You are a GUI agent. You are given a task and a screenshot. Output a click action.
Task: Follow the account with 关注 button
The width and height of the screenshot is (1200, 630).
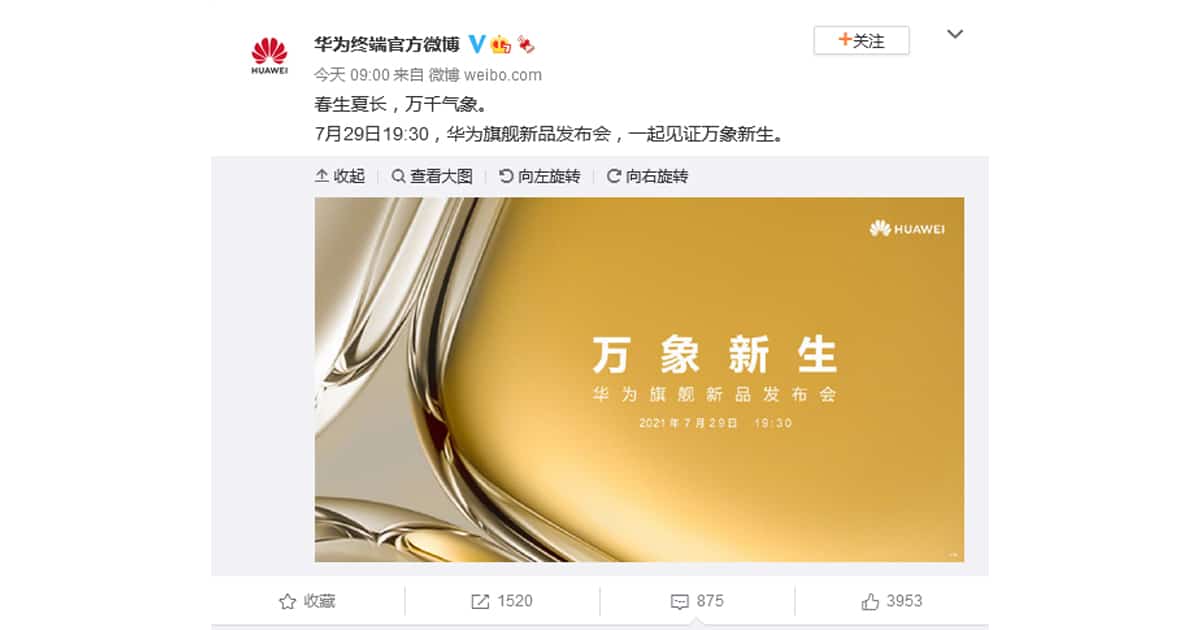pos(861,40)
